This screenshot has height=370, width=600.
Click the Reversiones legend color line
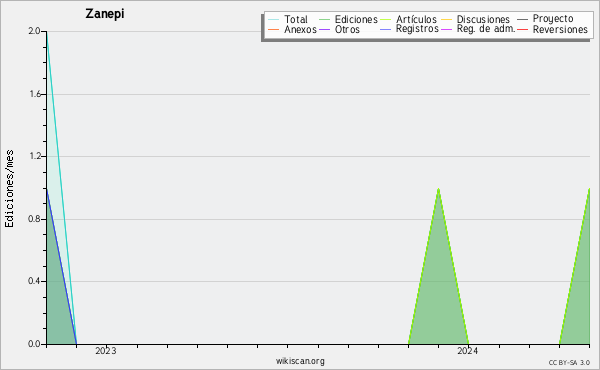tap(522, 29)
